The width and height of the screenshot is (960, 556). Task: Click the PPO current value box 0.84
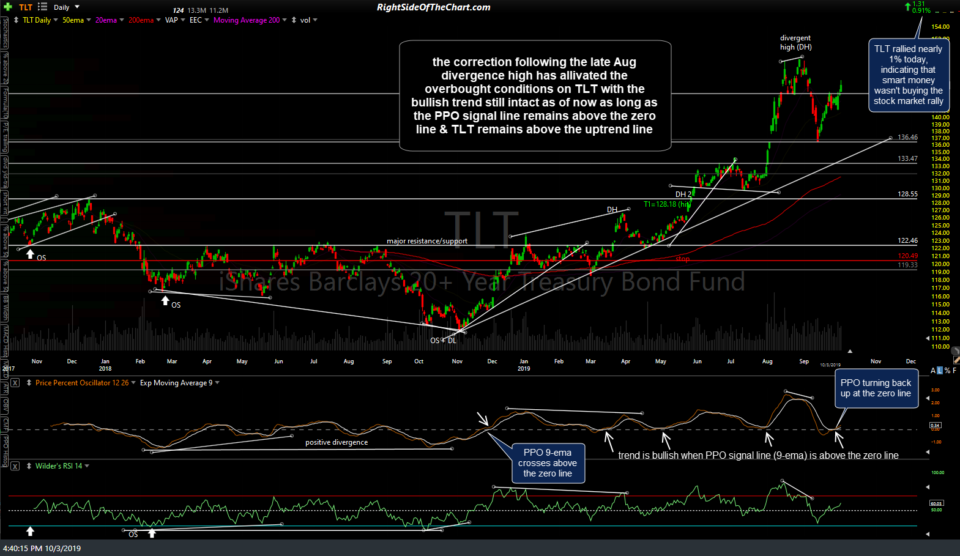[936, 425]
